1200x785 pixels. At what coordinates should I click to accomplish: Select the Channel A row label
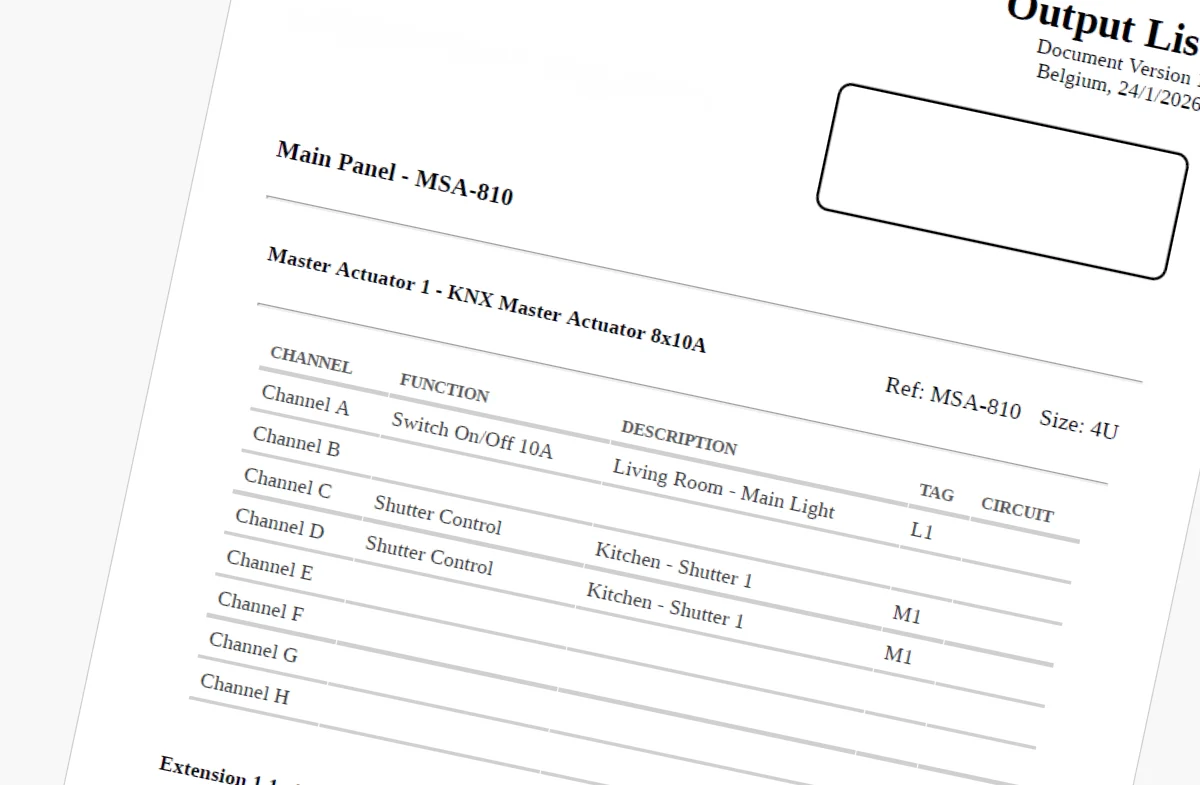coord(305,400)
